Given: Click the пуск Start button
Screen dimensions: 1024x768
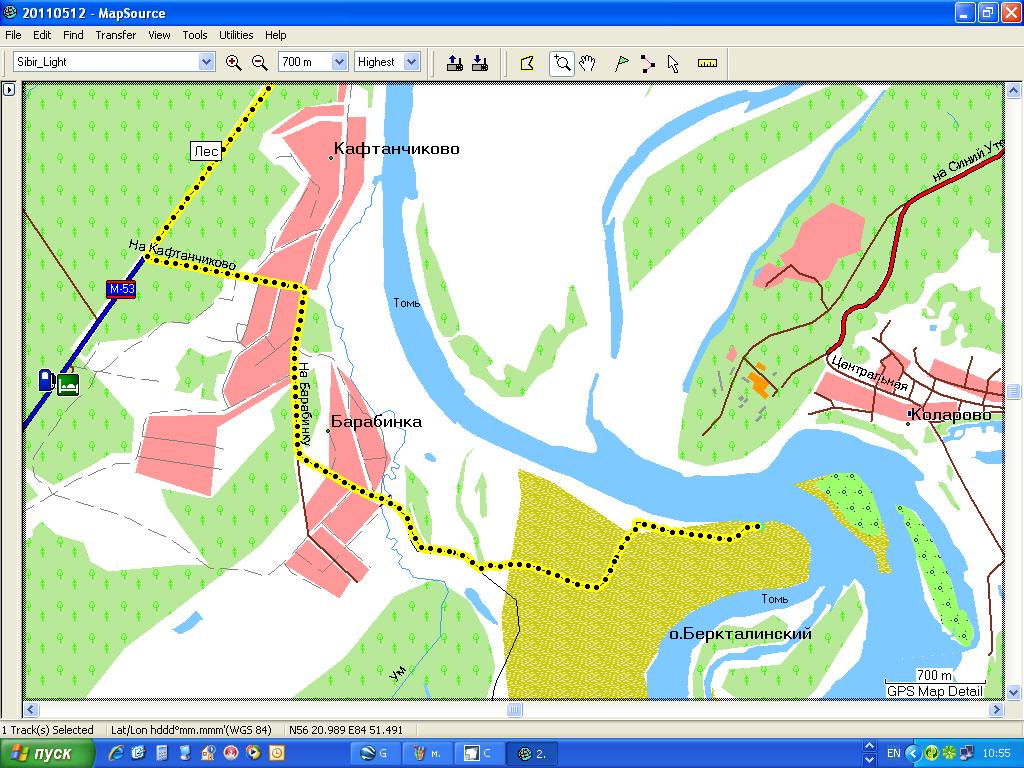Looking at the screenshot, I should point(48,753).
